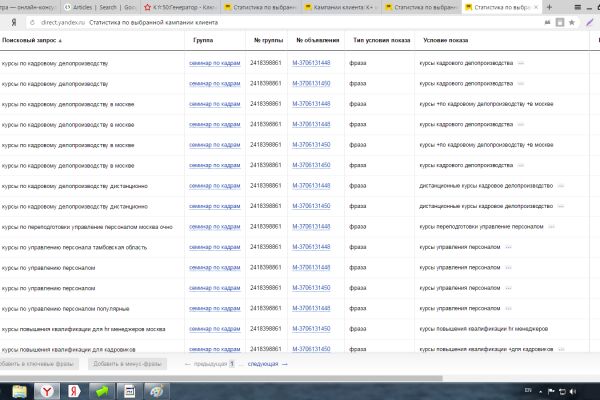Viewport: 600px width, 400px height.
Task: Open ad M-3706131450 in hr менеджеров москва row
Action: click(311, 329)
